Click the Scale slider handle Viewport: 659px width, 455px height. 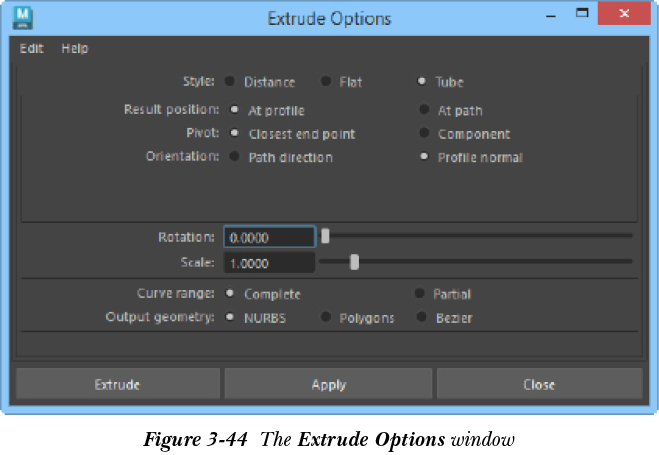click(x=354, y=262)
